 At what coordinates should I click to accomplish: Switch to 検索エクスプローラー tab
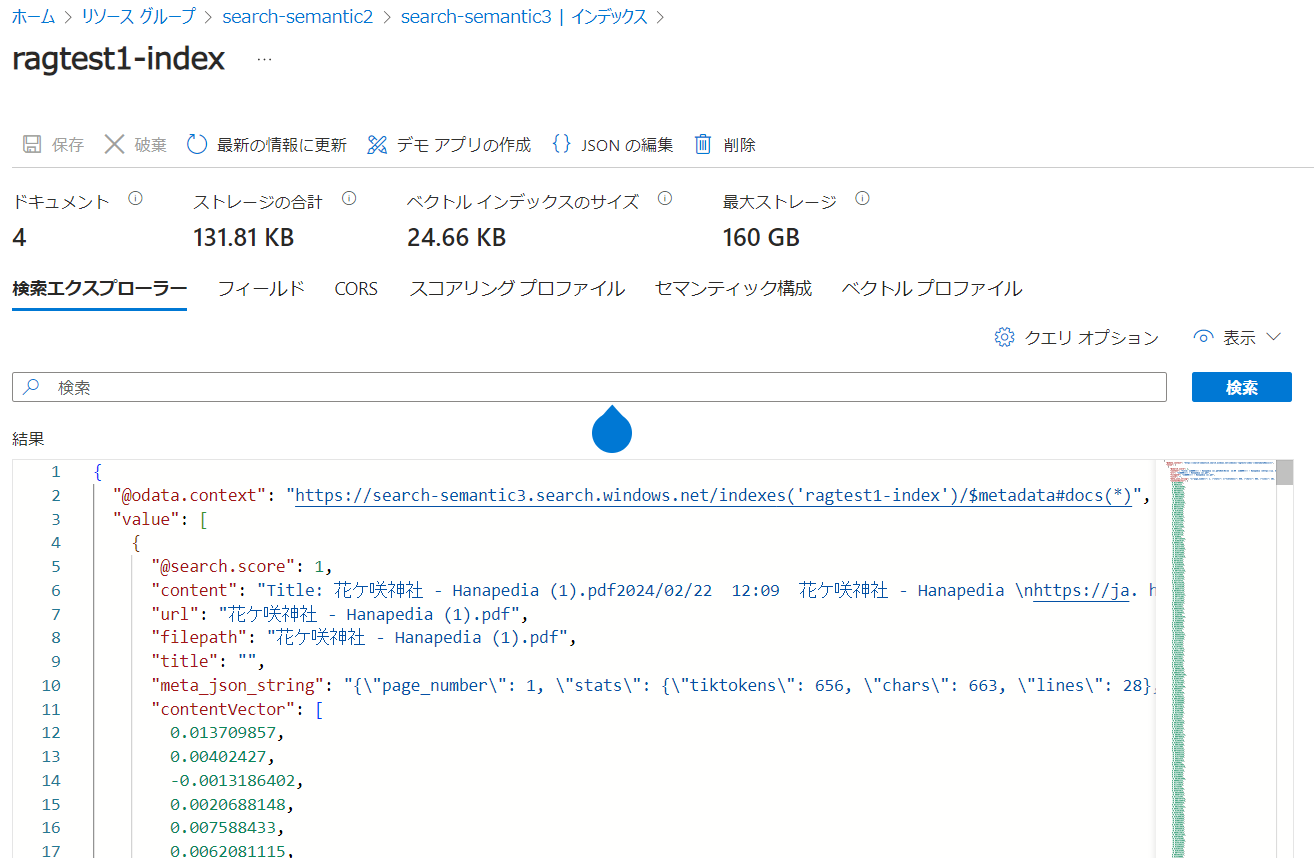100,289
